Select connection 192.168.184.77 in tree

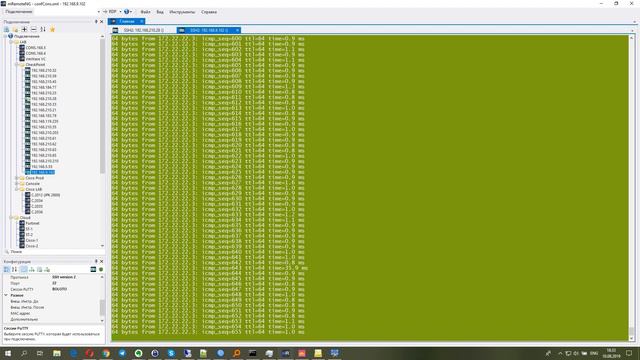(44, 87)
